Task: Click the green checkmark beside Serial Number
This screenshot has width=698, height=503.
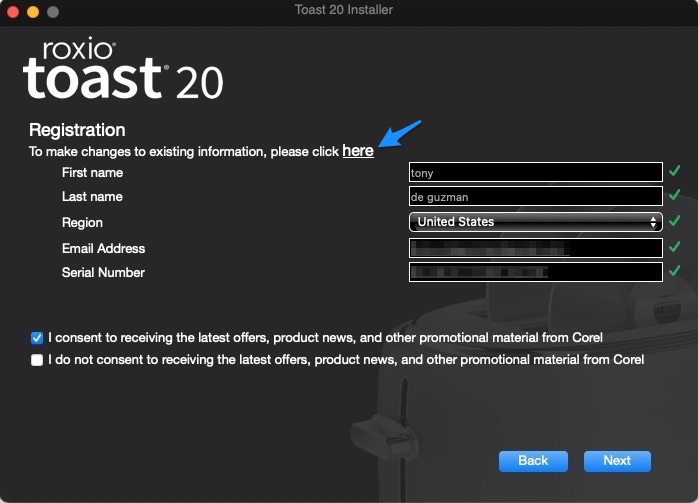Action: pos(674,270)
